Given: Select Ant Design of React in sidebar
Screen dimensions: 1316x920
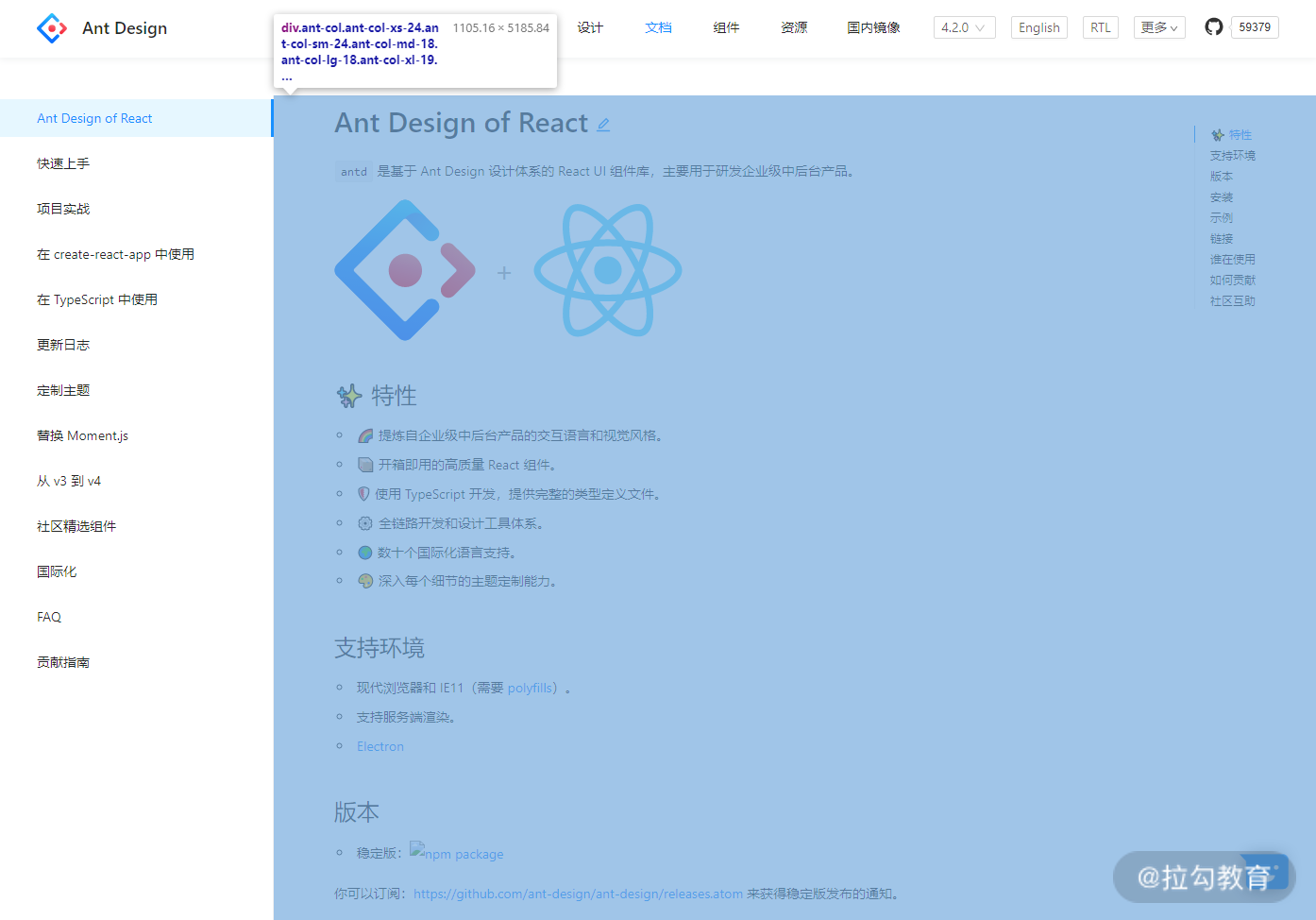Looking at the screenshot, I should (x=136, y=118).
